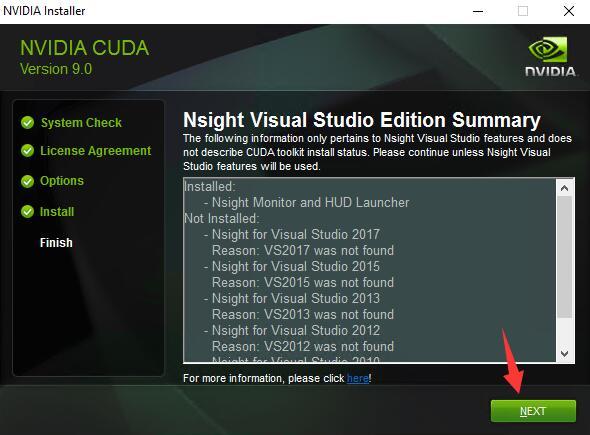
Task: Select the Finish step in sidebar
Action: tap(56, 243)
